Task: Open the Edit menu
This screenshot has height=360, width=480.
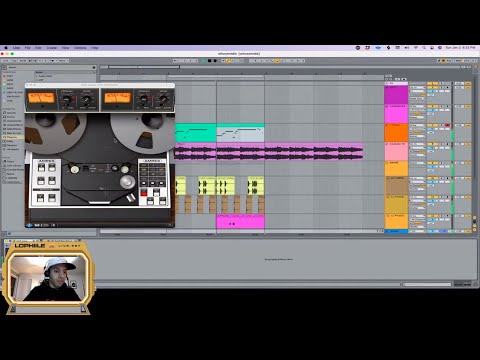Action: (38, 48)
